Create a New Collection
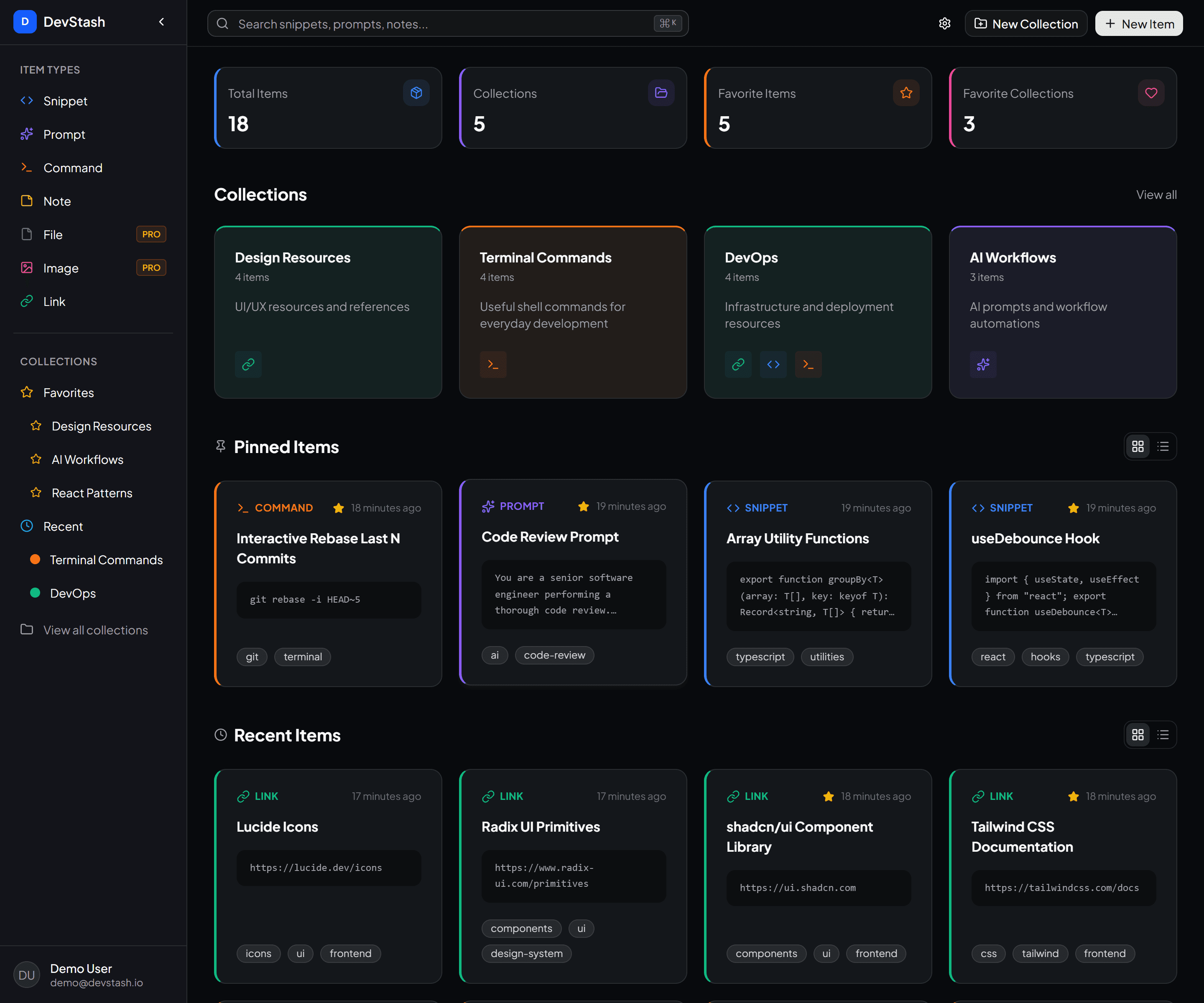 (1025, 23)
